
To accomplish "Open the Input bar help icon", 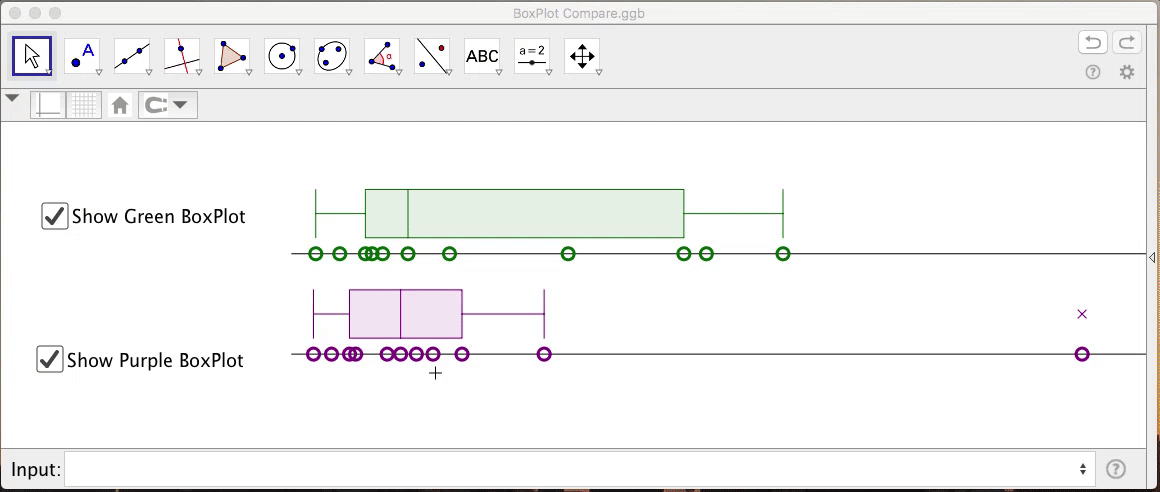I will [x=1116, y=469].
